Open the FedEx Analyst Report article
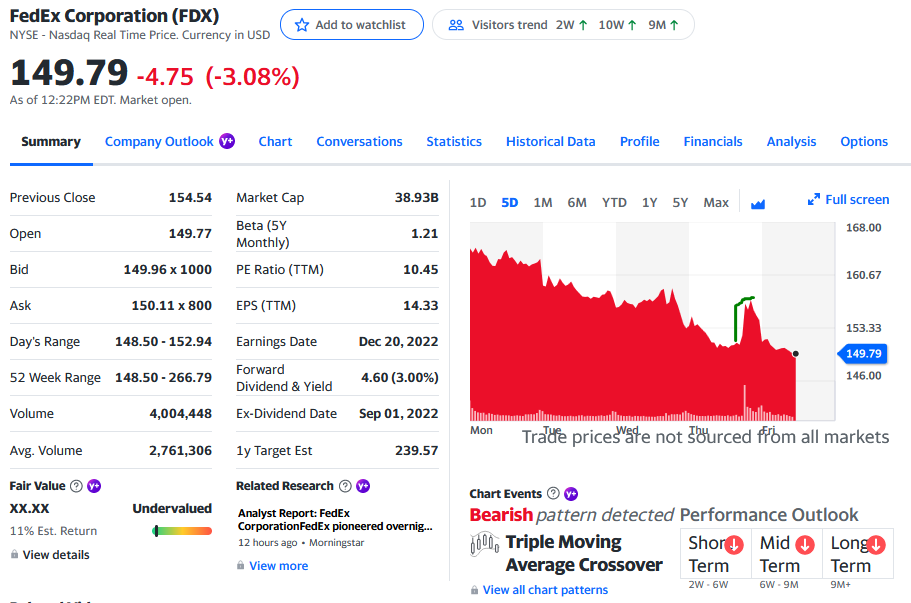This screenshot has height=603, width=911. click(x=335, y=519)
